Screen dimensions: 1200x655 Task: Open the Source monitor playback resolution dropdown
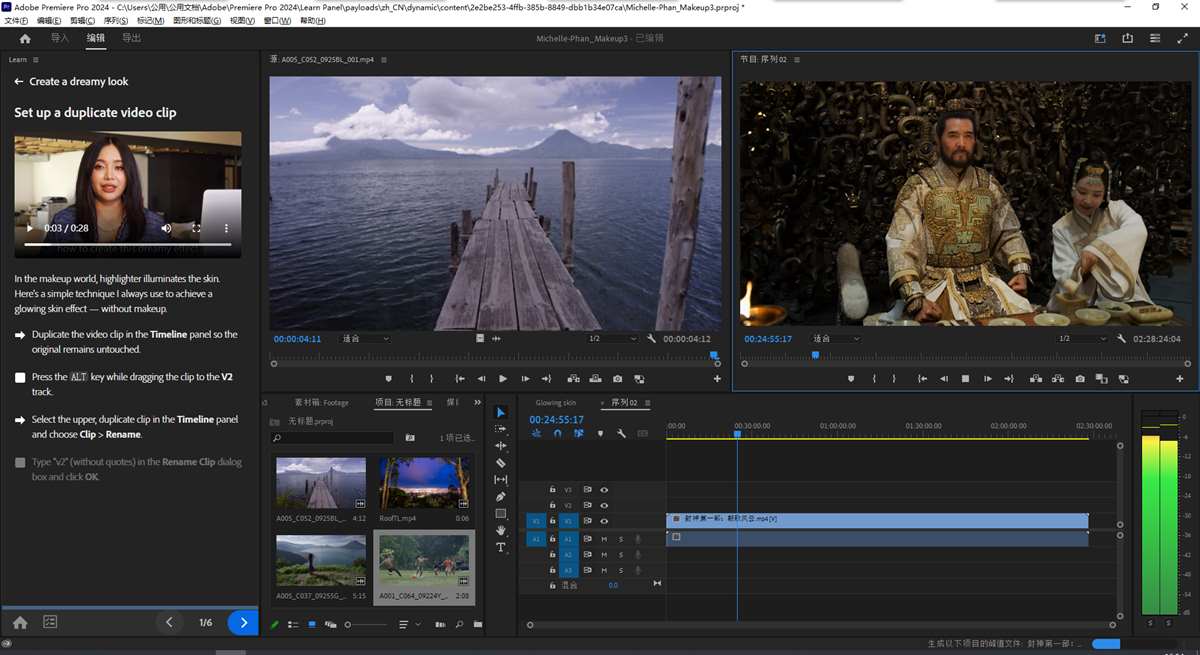click(612, 339)
